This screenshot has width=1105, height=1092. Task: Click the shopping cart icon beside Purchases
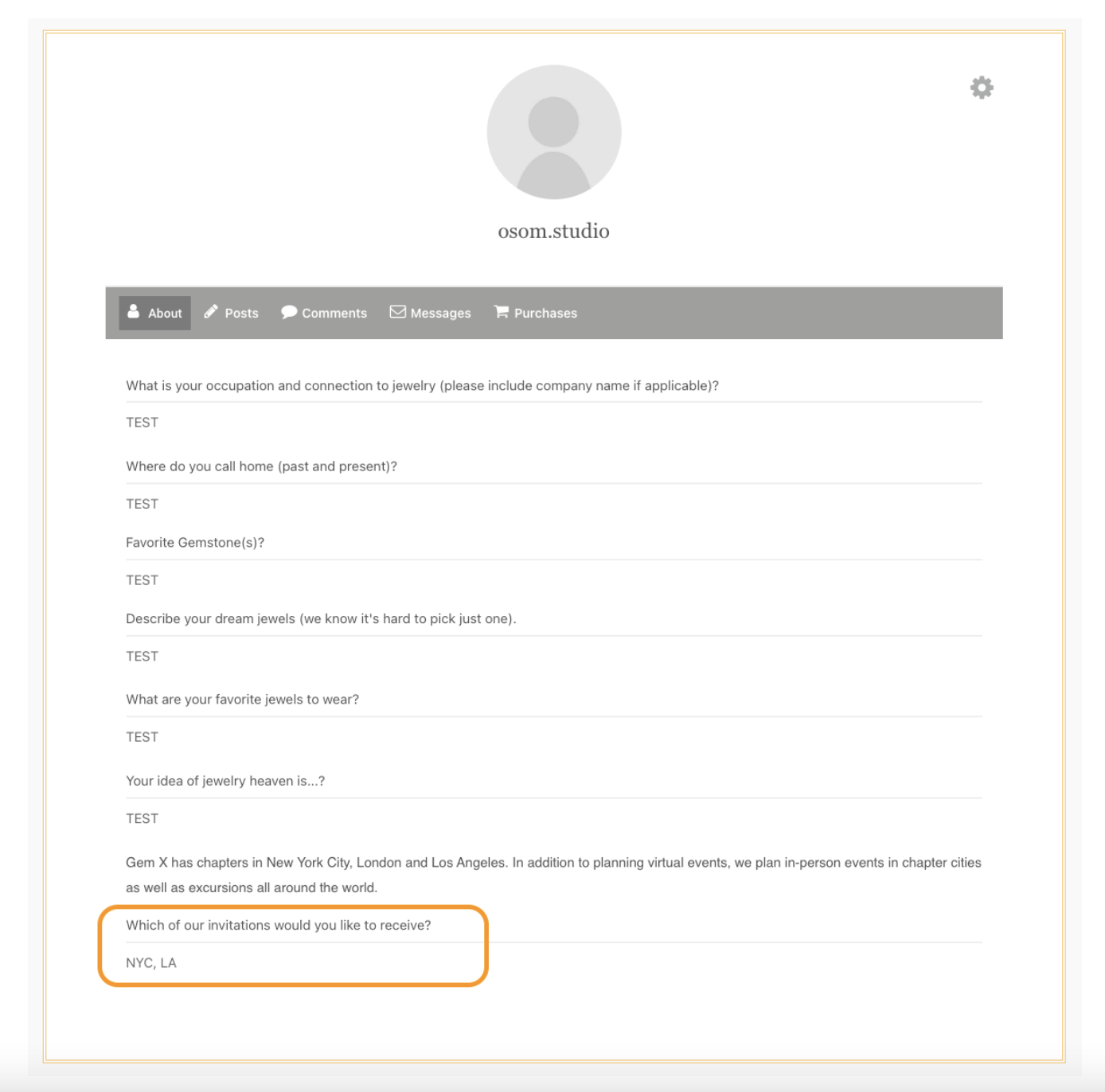click(x=501, y=312)
